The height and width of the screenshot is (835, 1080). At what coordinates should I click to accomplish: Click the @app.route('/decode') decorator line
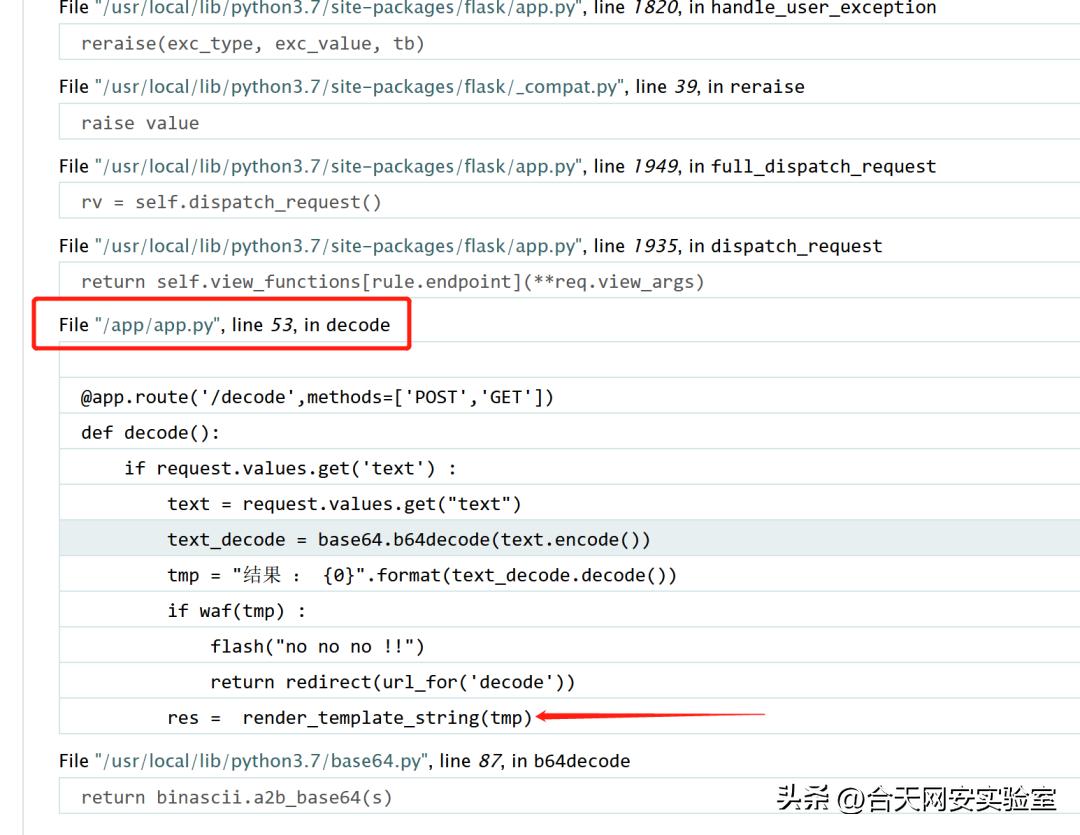click(x=569, y=396)
